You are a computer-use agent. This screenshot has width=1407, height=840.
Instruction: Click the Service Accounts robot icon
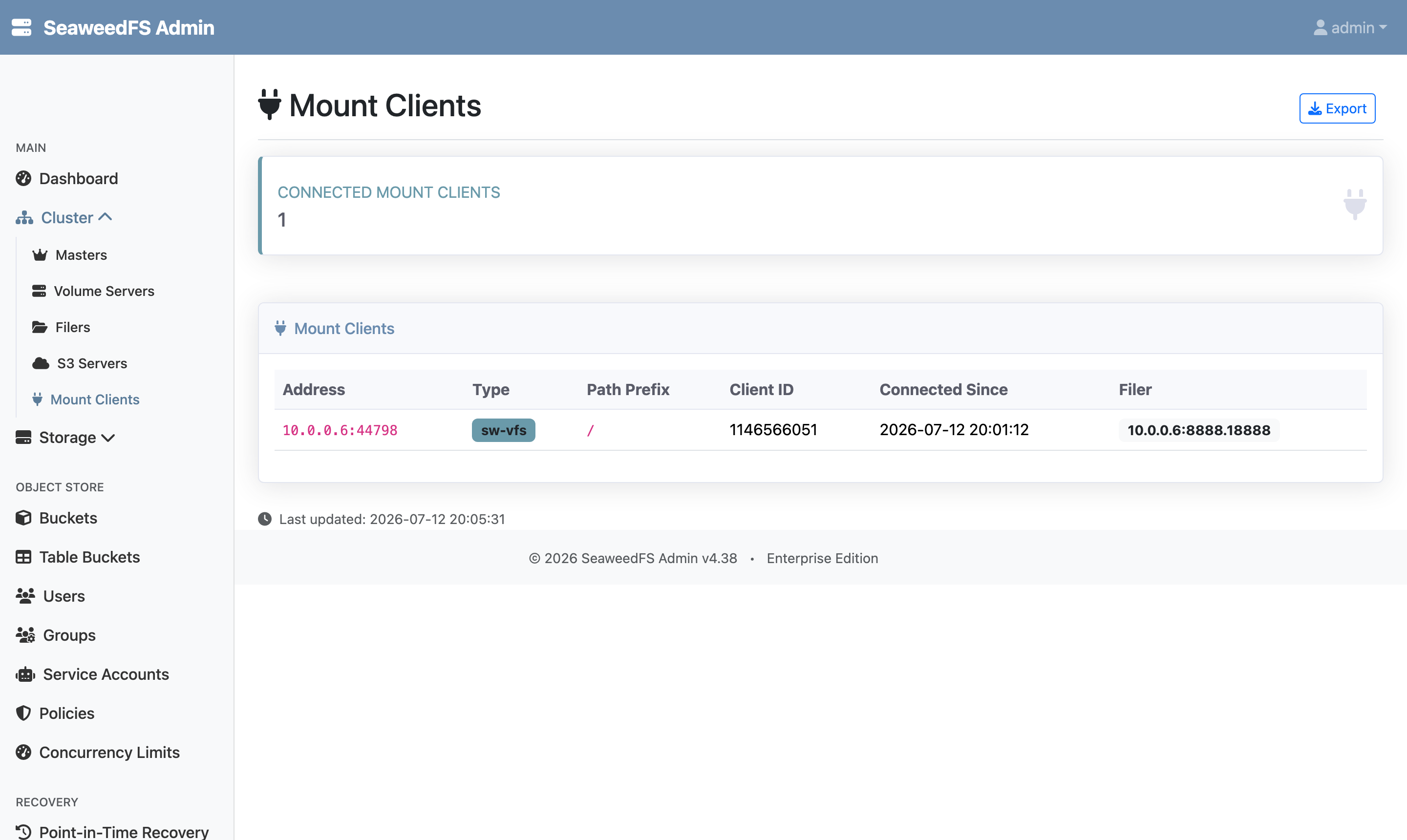pos(25,674)
